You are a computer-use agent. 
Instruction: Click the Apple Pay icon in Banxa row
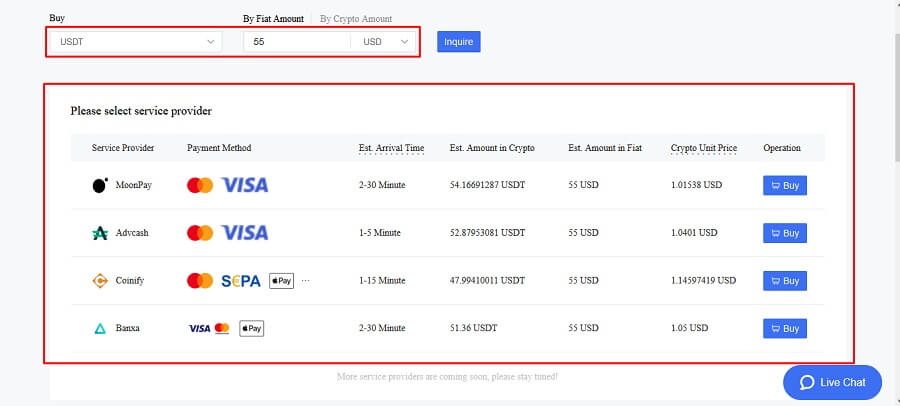coord(251,328)
